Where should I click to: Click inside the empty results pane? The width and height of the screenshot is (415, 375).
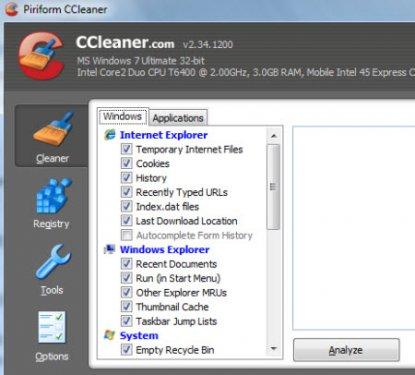coord(353,228)
